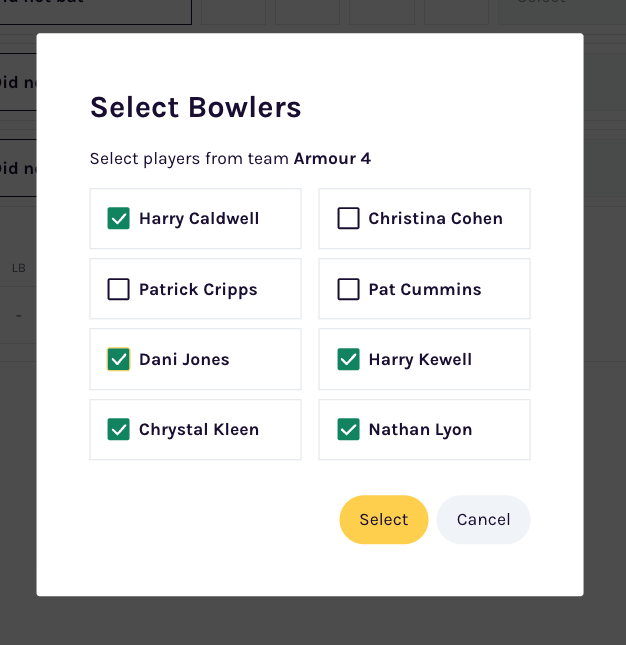Deselect the Dani Jones checkbox
Screen dimensions: 626x645
pos(119,360)
